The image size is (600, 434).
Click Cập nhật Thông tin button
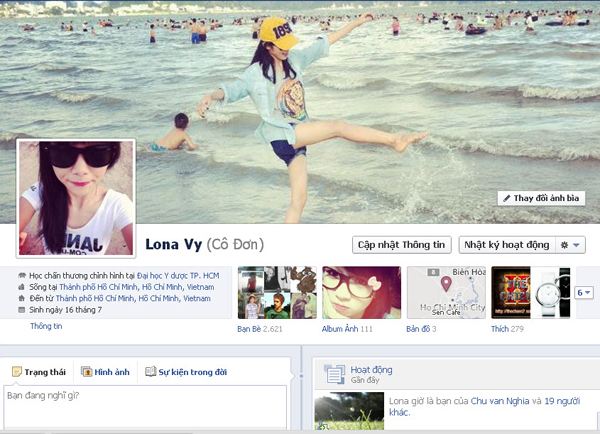(x=401, y=245)
